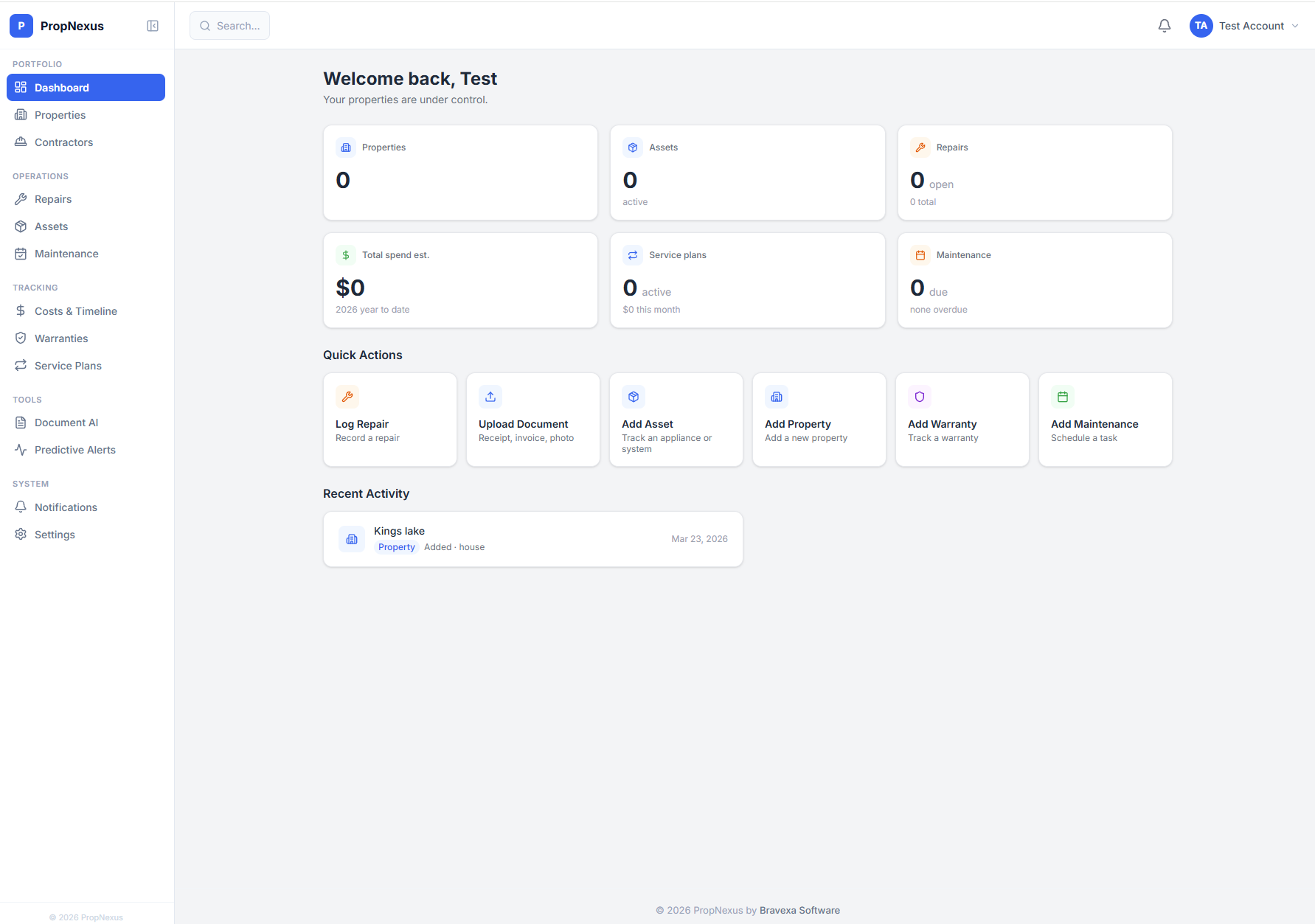This screenshot has width=1315, height=924.
Task: Click the Add Property quick action card
Action: 819,419
